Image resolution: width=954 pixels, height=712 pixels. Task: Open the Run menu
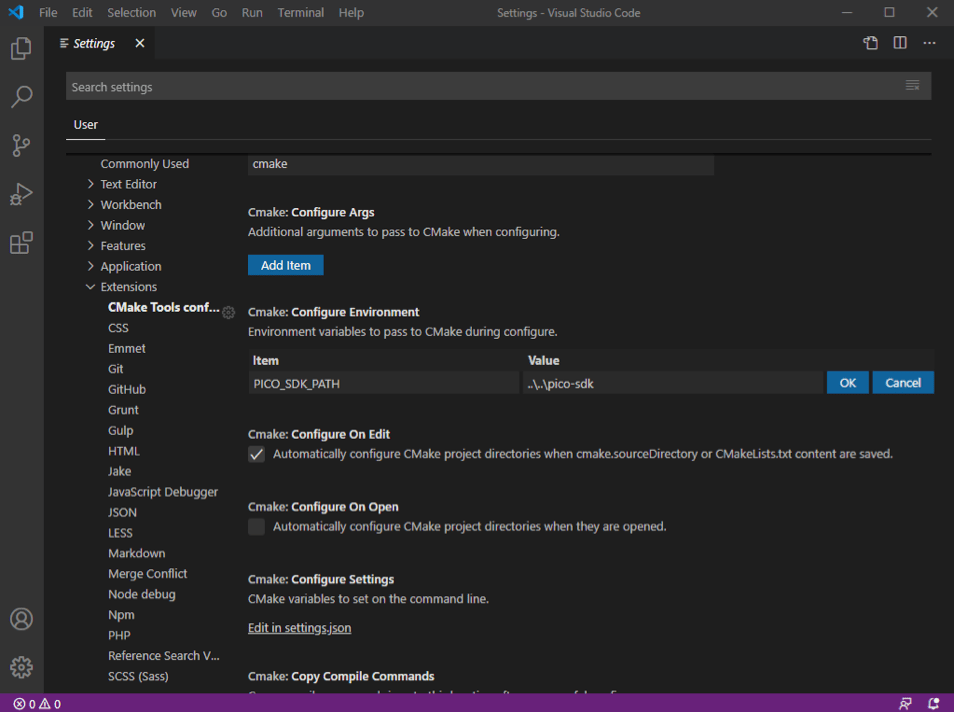click(x=252, y=12)
